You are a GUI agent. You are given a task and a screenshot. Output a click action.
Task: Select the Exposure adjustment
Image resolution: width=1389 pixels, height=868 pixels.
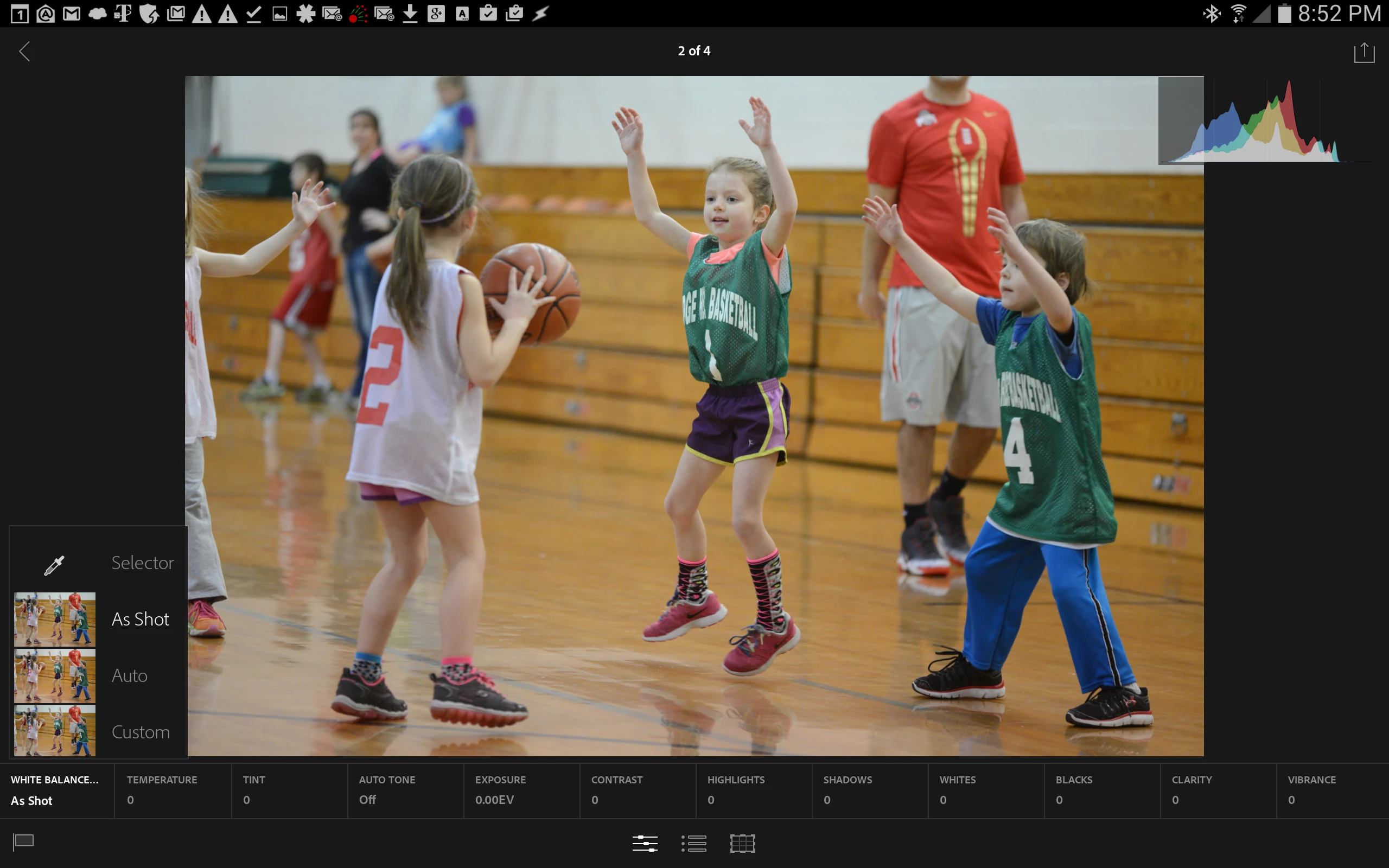[521, 790]
